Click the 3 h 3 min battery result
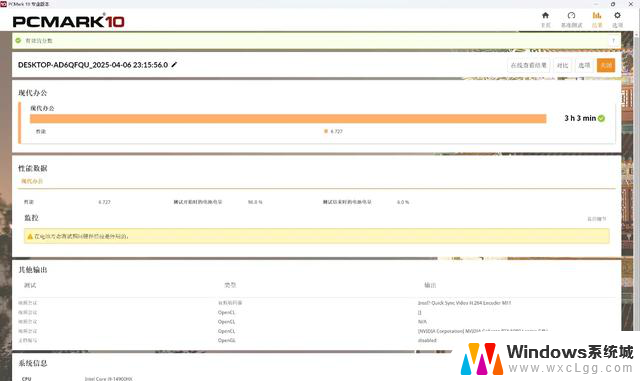The width and height of the screenshot is (640, 381). pos(580,118)
